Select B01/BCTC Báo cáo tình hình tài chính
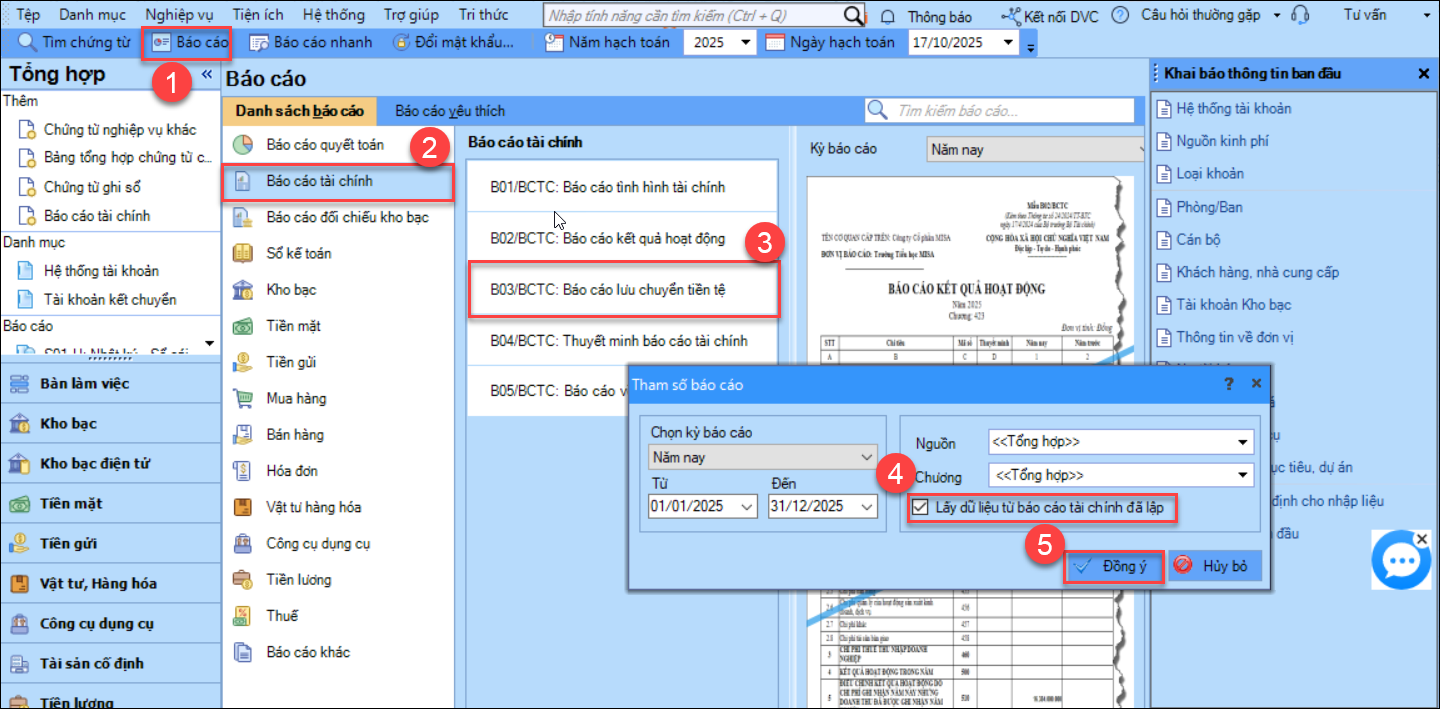The image size is (1440, 709). (621, 187)
